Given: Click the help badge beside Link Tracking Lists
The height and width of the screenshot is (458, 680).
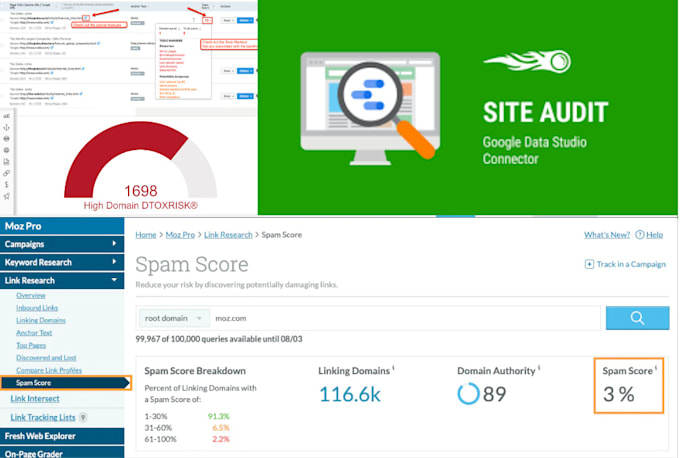Looking at the screenshot, I should coord(83,417).
